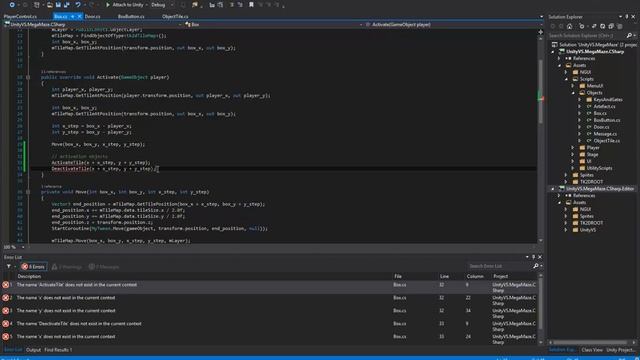Viewport: 640px width, 360px height.
Task: Switch to the BoxButton.cs editor tab
Action: [131, 16]
